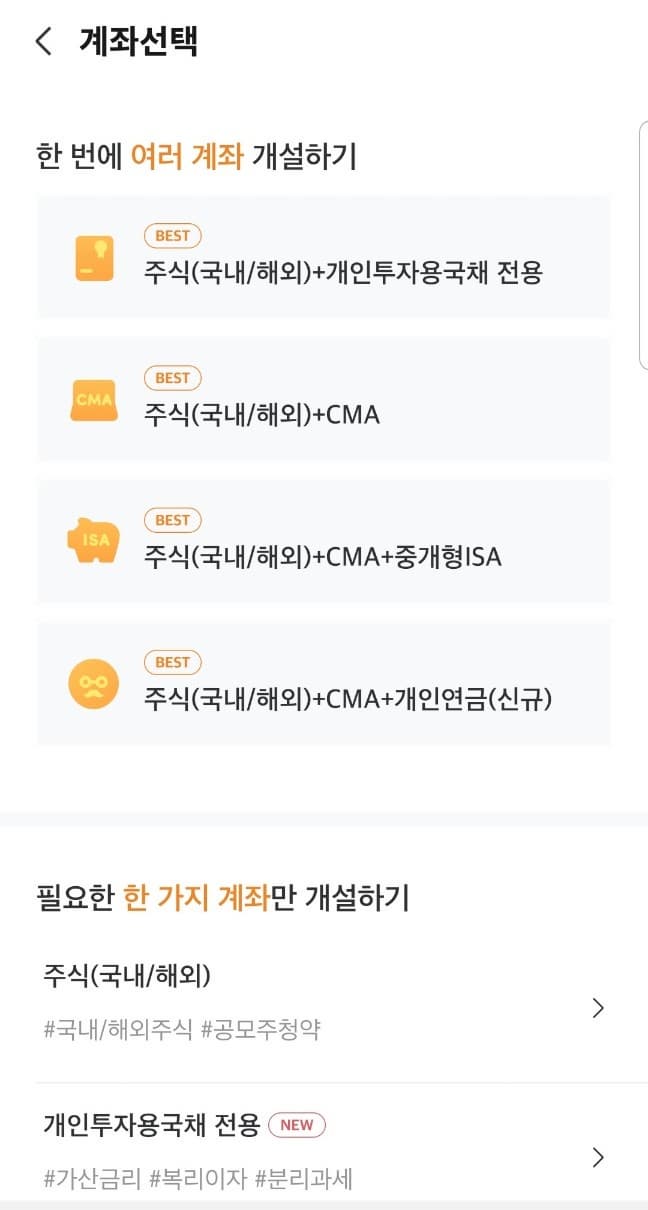Image resolution: width=648 pixels, height=1210 pixels.
Task: Open 주식(국내/해외)+CMA+개인연금(신규) option
Action: [x=324, y=684]
